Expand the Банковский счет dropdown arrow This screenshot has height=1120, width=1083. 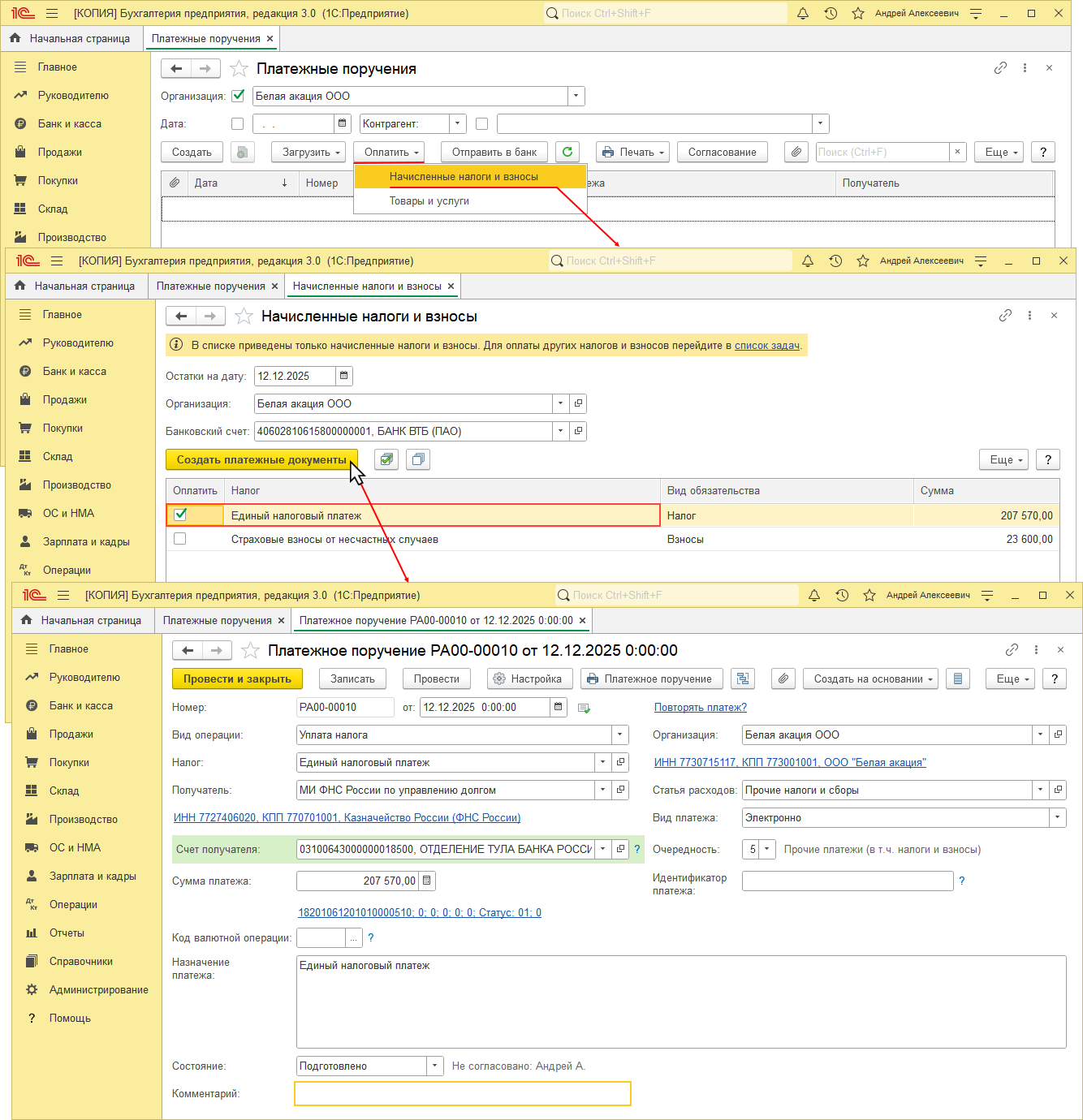click(561, 431)
